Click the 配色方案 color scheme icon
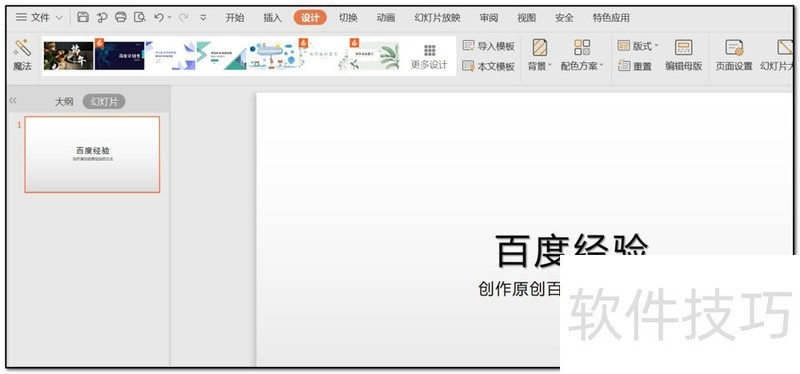 point(582,47)
